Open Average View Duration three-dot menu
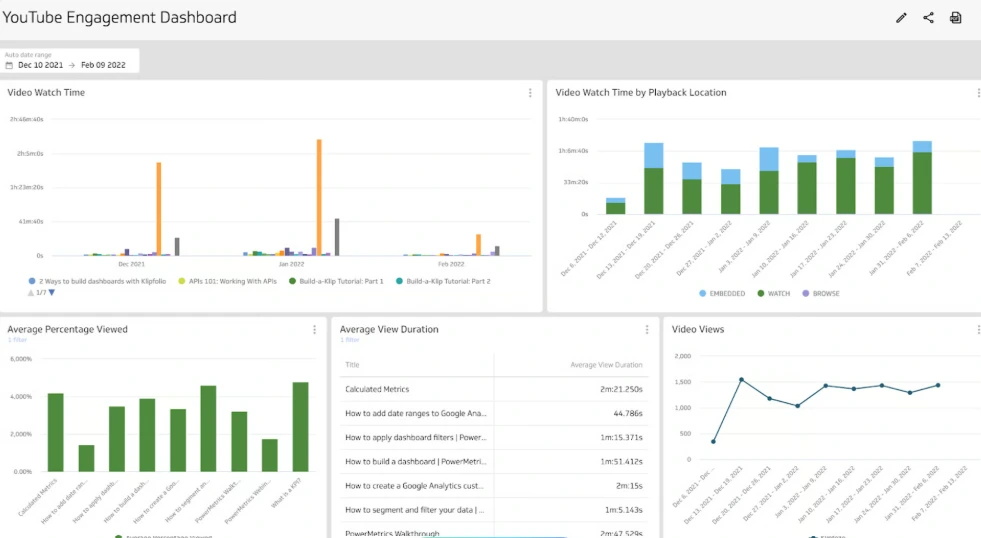 coord(647,330)
